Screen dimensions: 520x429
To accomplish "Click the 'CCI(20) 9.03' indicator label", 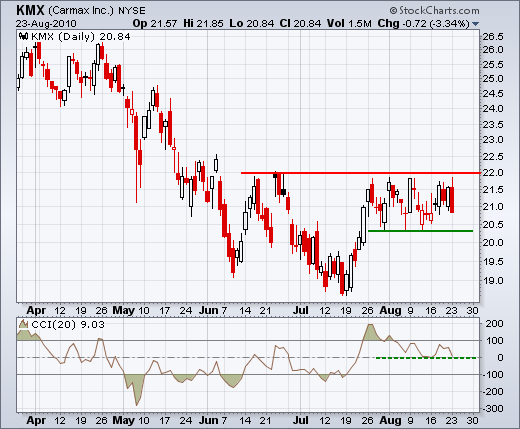I will 68,324.
